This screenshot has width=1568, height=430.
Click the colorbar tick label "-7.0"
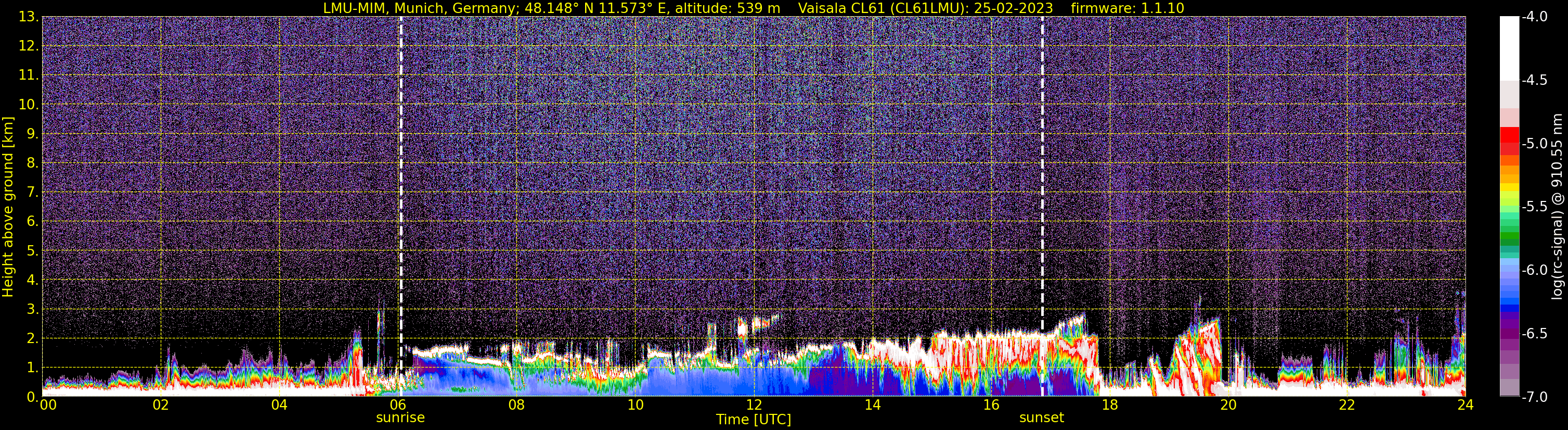click(x=1534, y=397)
